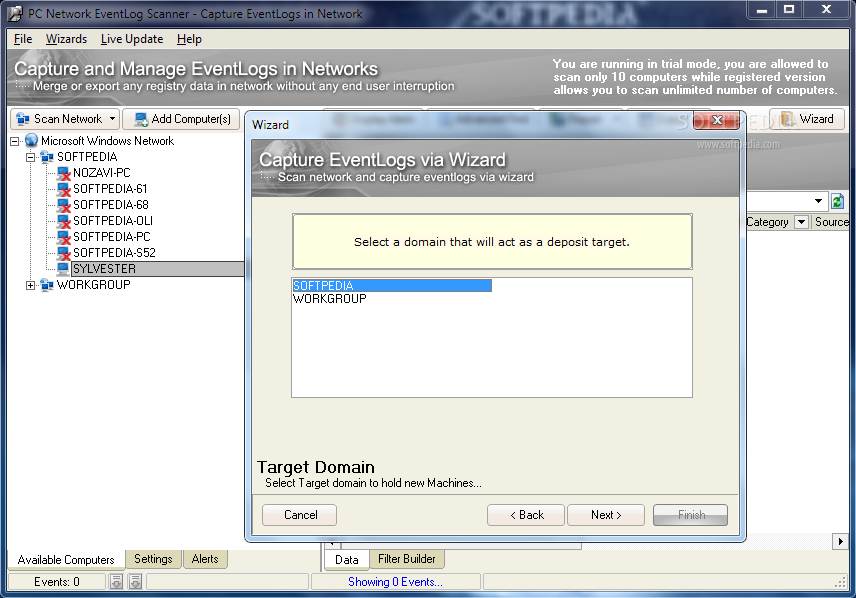This screenshot has height=598, width=856.
Task: Click Next in the wizard
Action: point(606,515)
